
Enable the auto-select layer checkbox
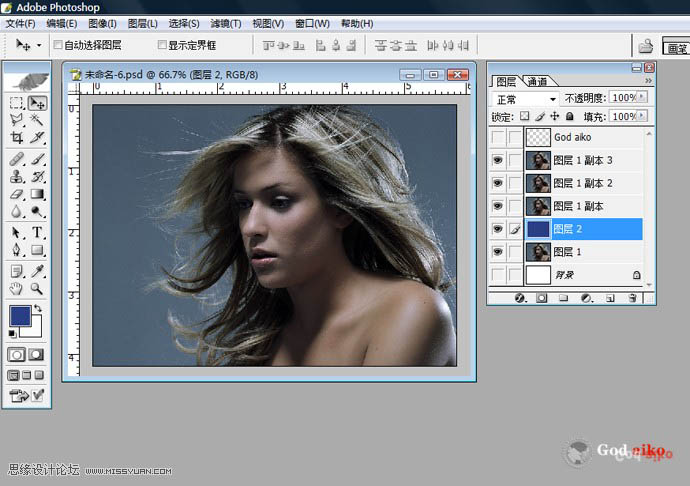(57, 45)
